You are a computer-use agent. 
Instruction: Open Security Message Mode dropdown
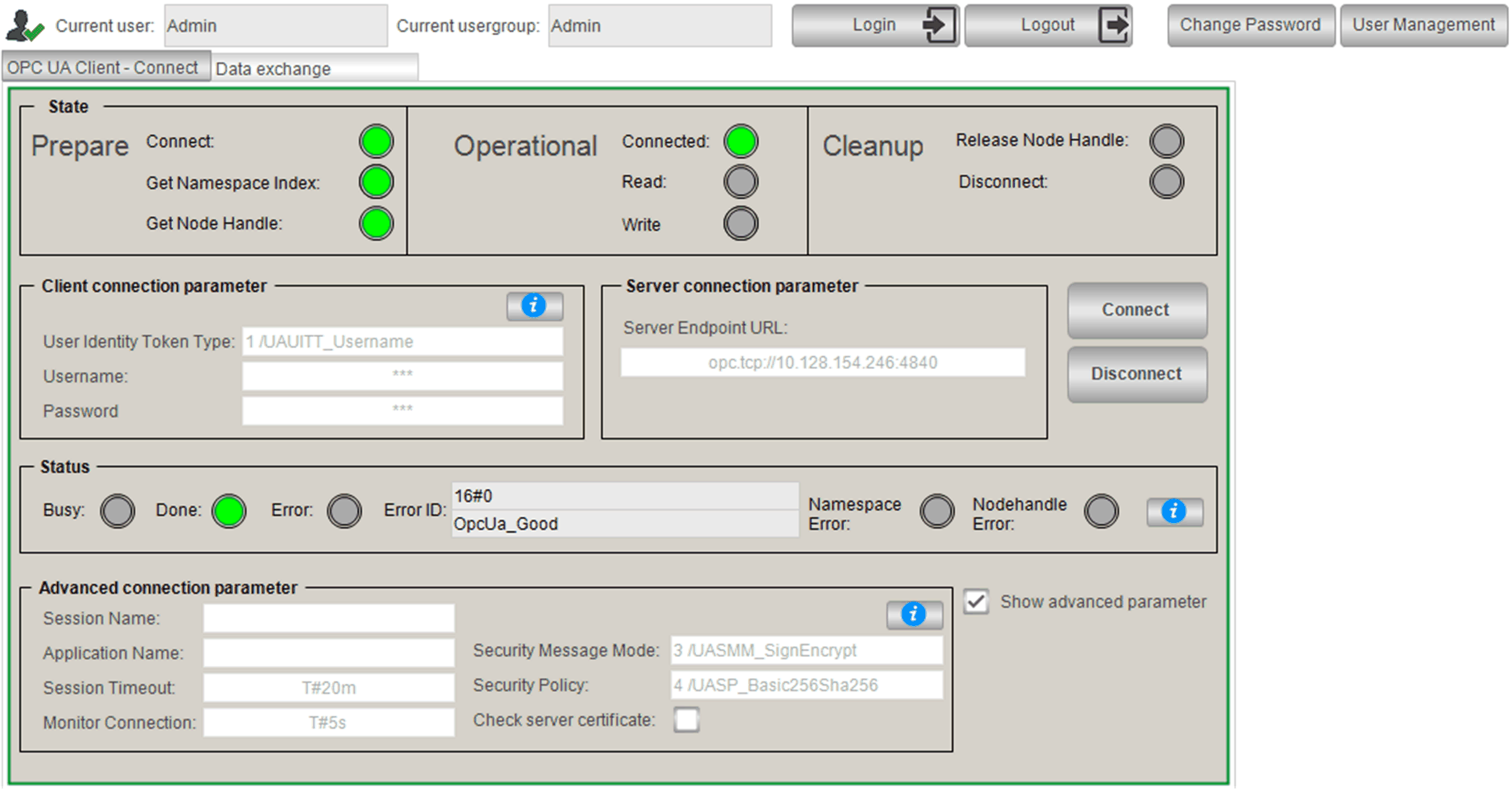pyautogui.click(x=805, y=650)
